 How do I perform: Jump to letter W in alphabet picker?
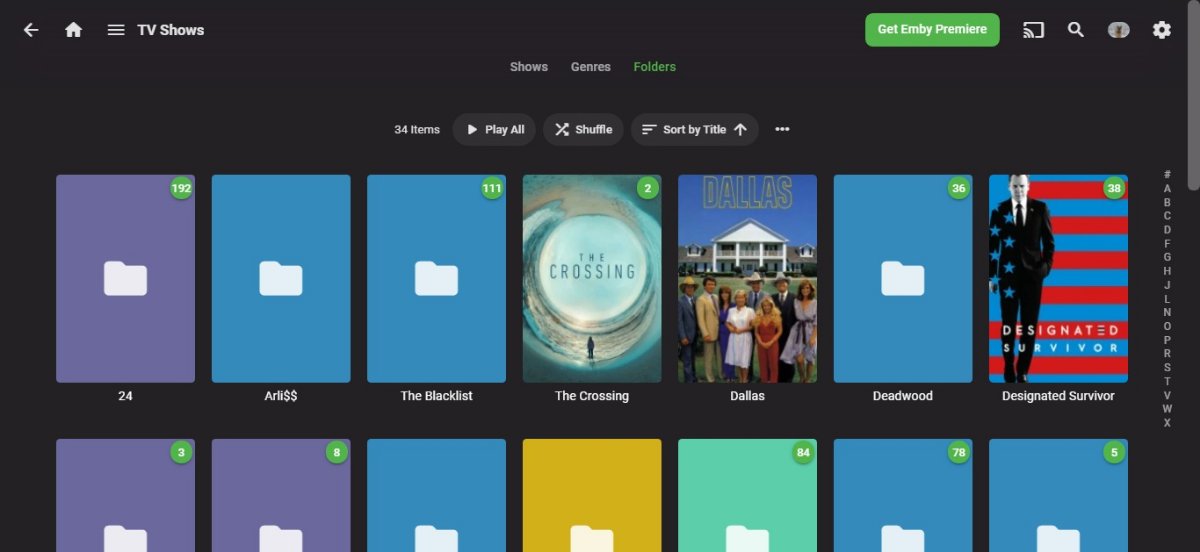pyautogui.click(x=1167, y=409)
